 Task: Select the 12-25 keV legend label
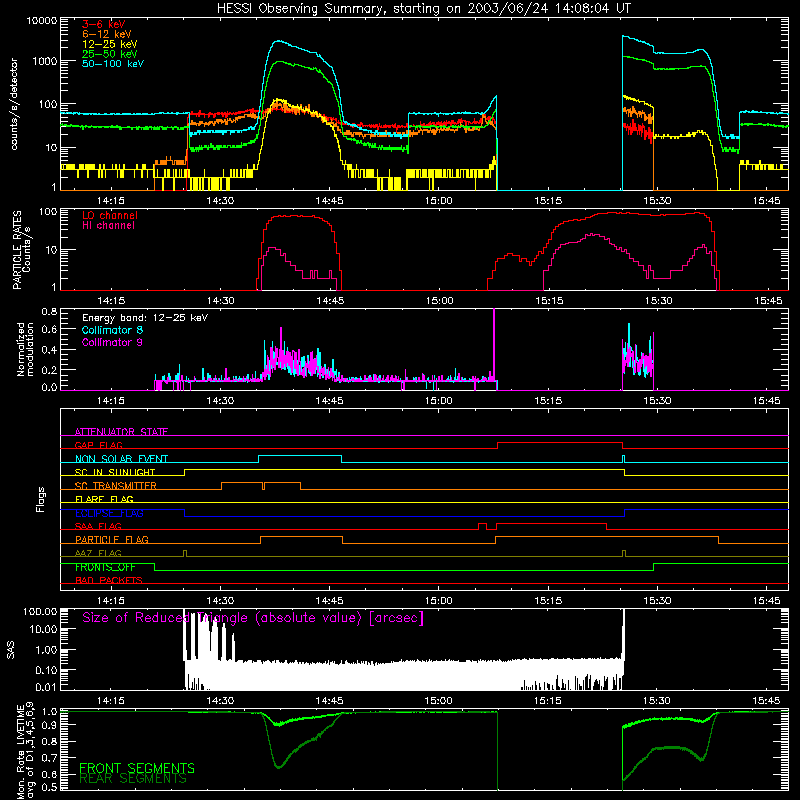pos(110,44)
